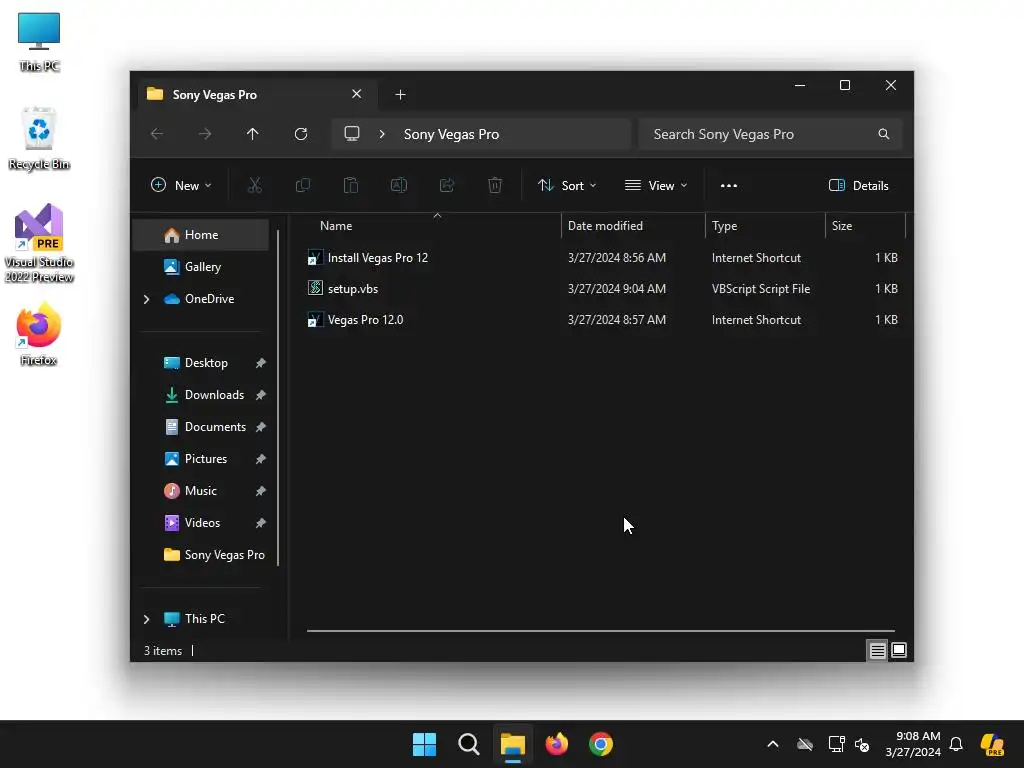This screenshot has width=1024, height=768.
Task: Show hidden tray icons chevron
Action: 773,744
